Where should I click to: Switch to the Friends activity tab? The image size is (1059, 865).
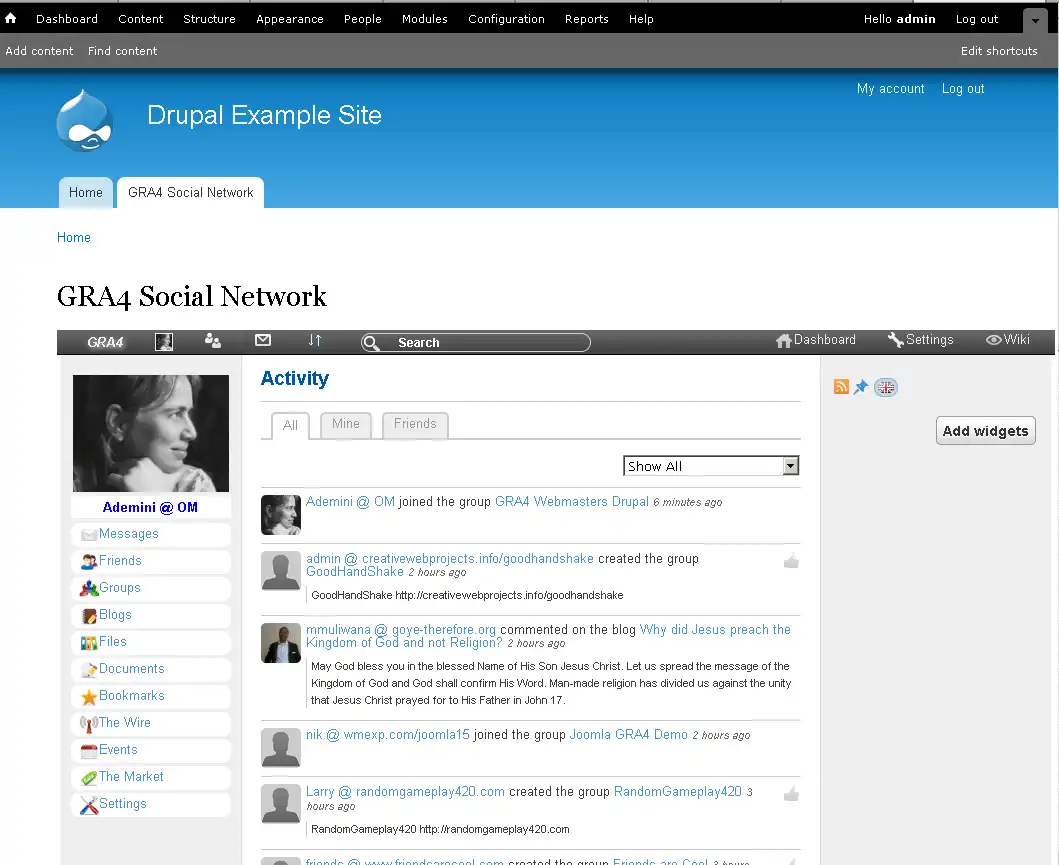tap(415, 424)
